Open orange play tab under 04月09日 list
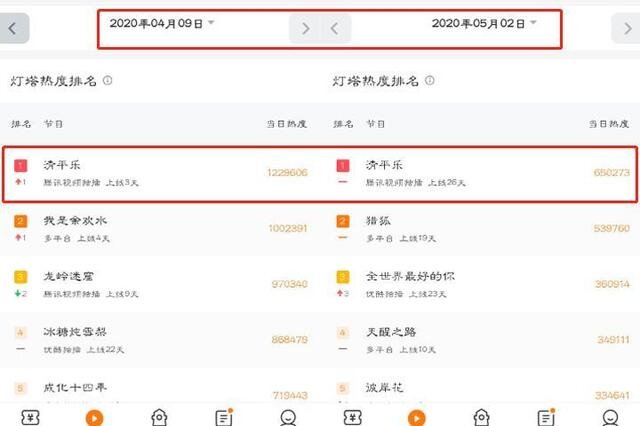This screenshot has height=426, width=640. [94, 418]
